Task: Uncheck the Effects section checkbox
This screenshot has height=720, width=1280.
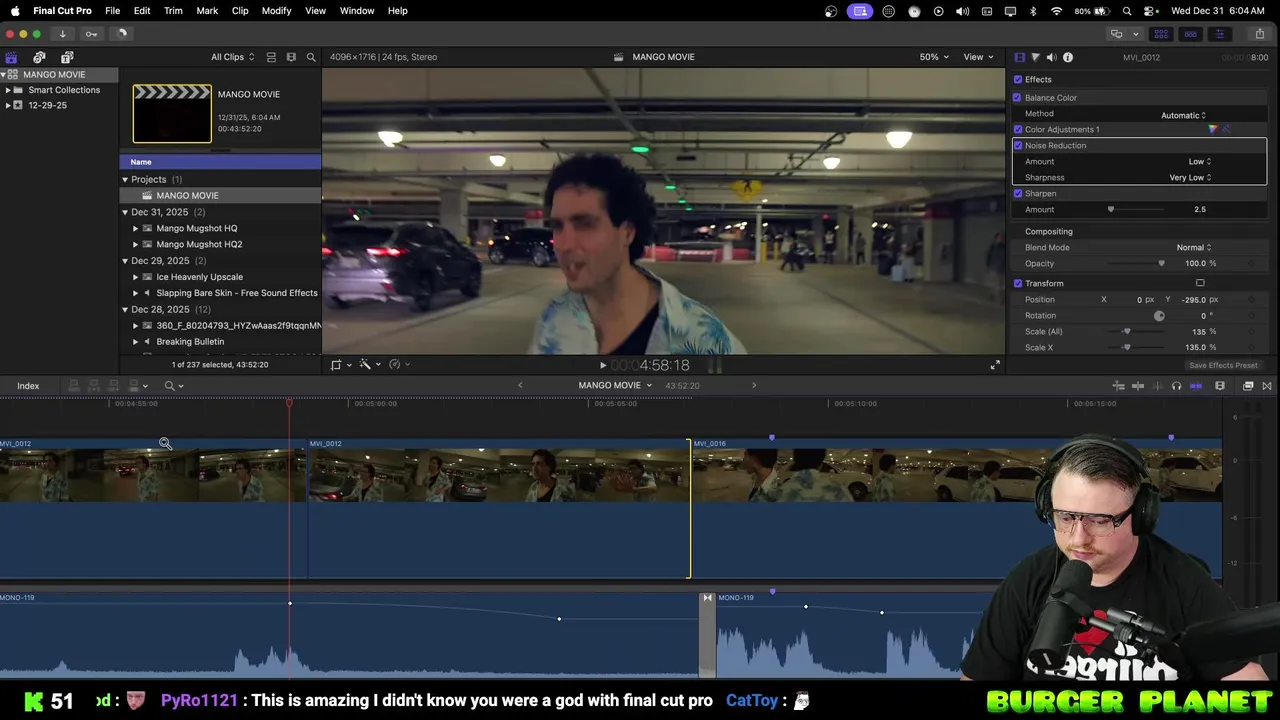Action: click(1018, 80)
